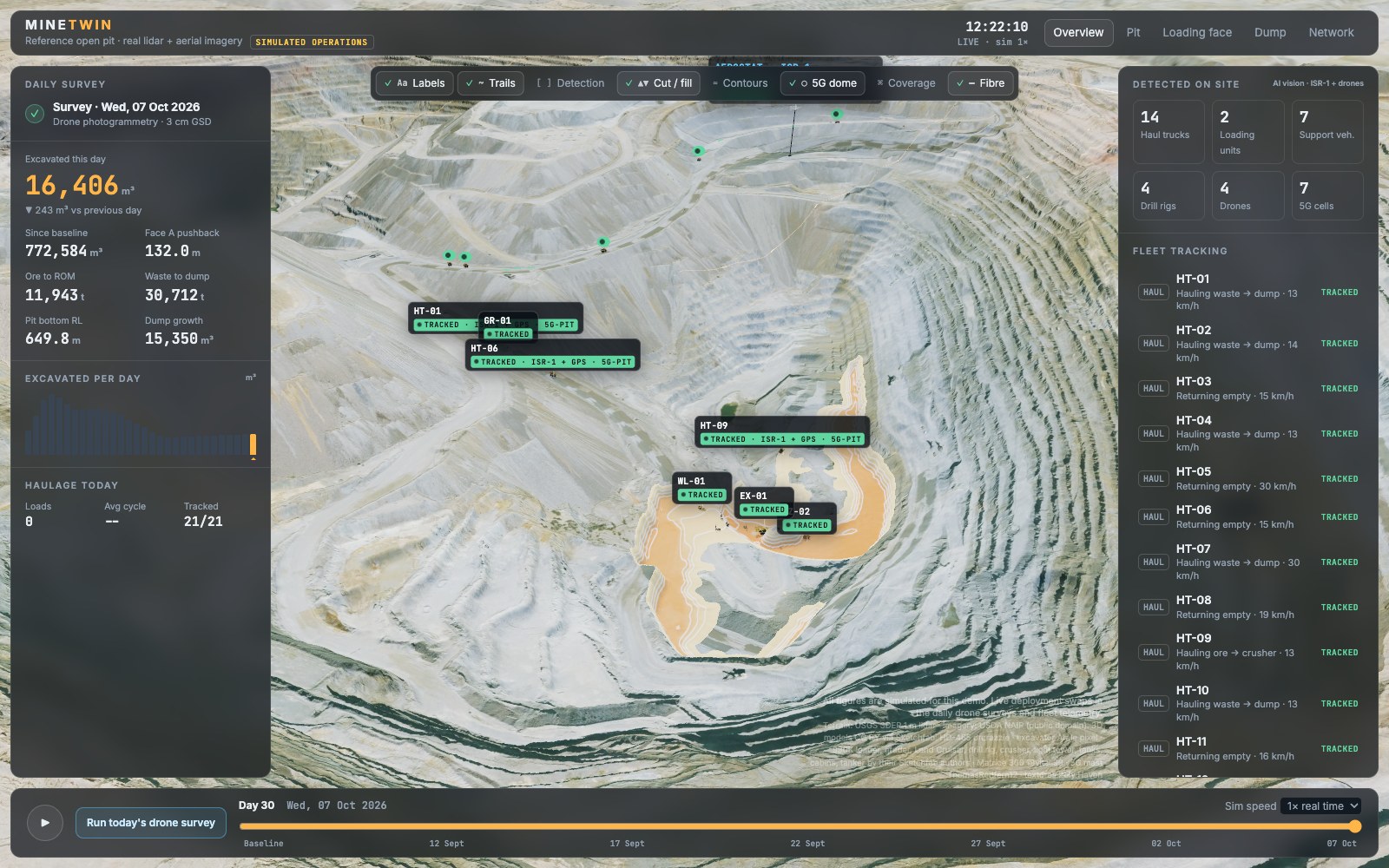Toggle the Cut / fill overlay

pyautogui.click(x=659, y=83)
